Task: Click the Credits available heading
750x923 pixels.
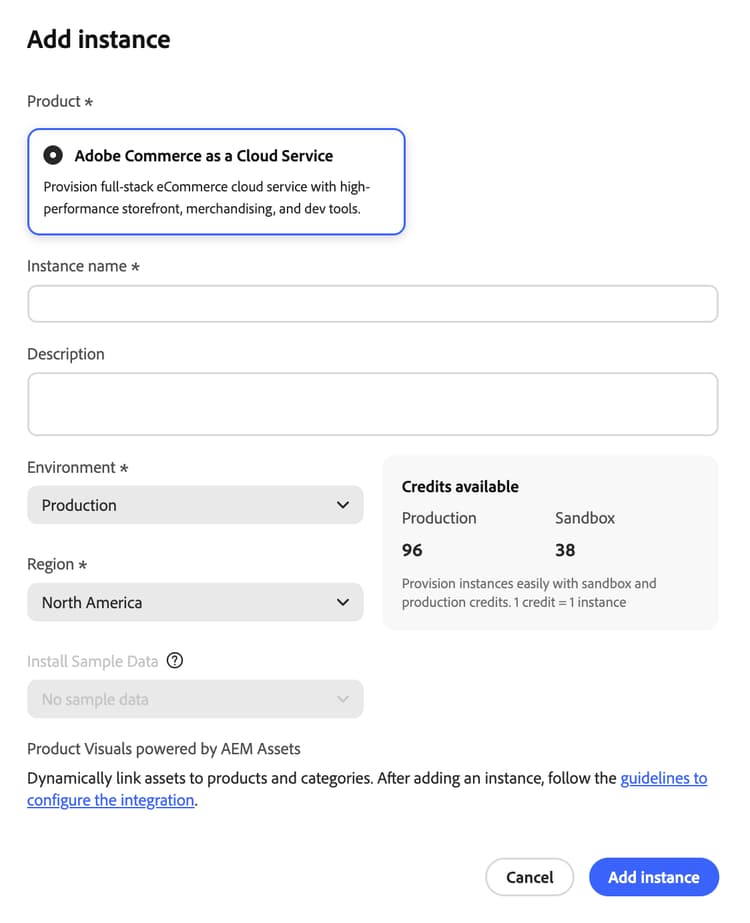Action: click(460, 486)
